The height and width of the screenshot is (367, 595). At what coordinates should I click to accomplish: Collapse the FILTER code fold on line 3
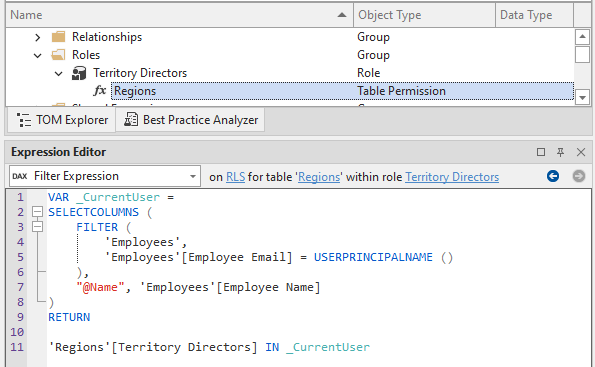point(37,227)
